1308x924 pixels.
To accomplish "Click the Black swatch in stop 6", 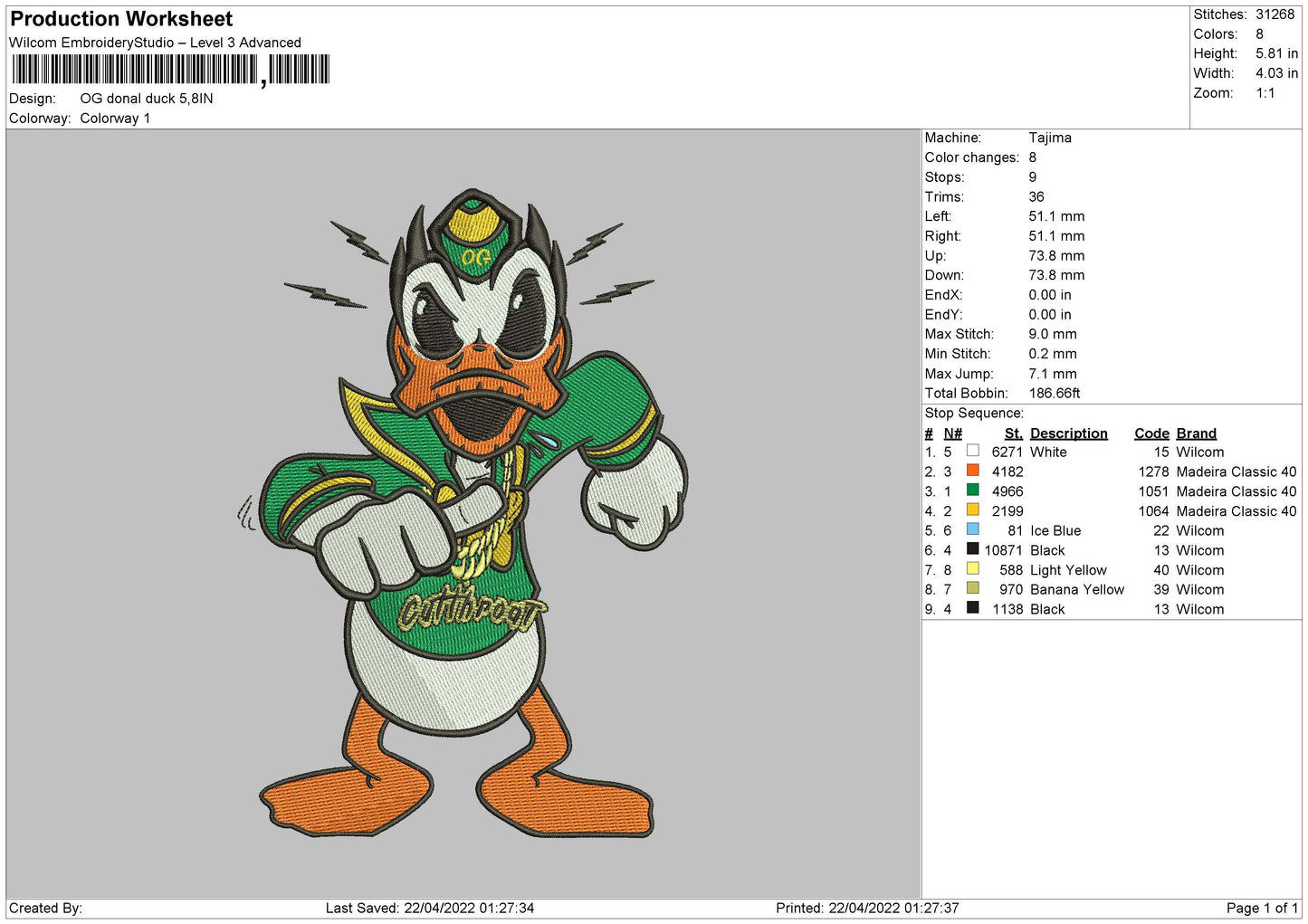I will click(972, 549).
